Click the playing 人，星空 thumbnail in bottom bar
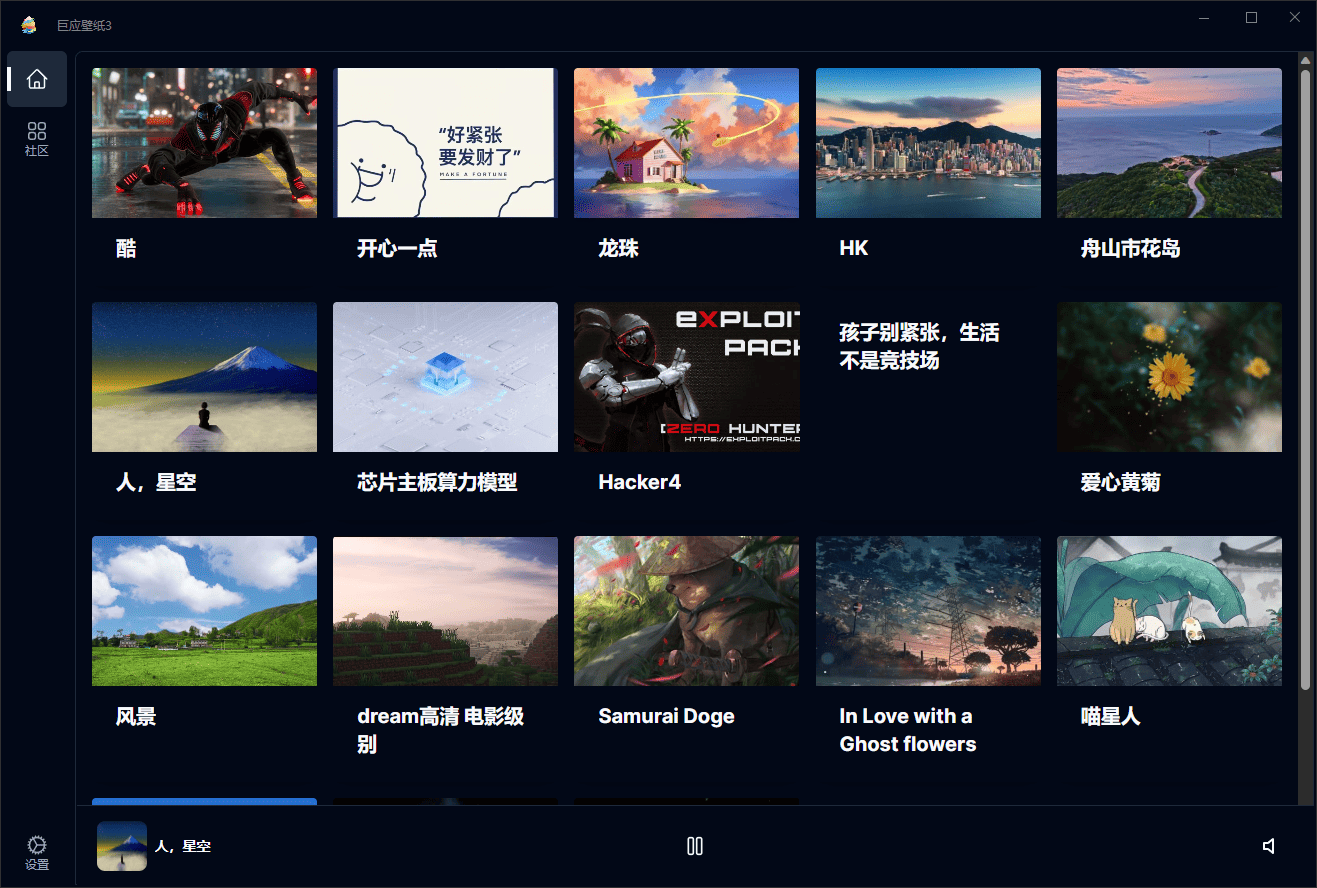 tap(121, 845)
